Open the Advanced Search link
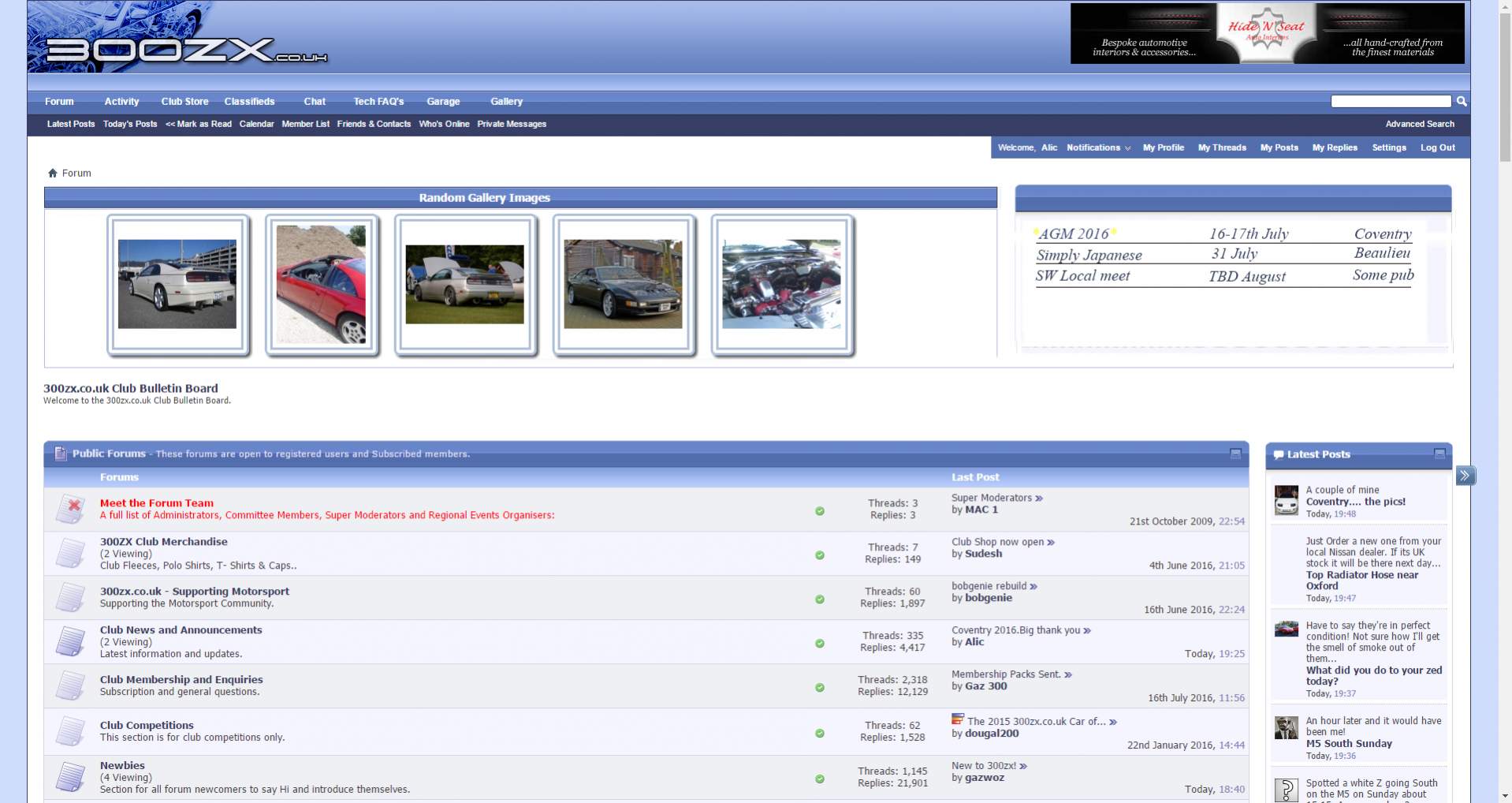 1420,124
